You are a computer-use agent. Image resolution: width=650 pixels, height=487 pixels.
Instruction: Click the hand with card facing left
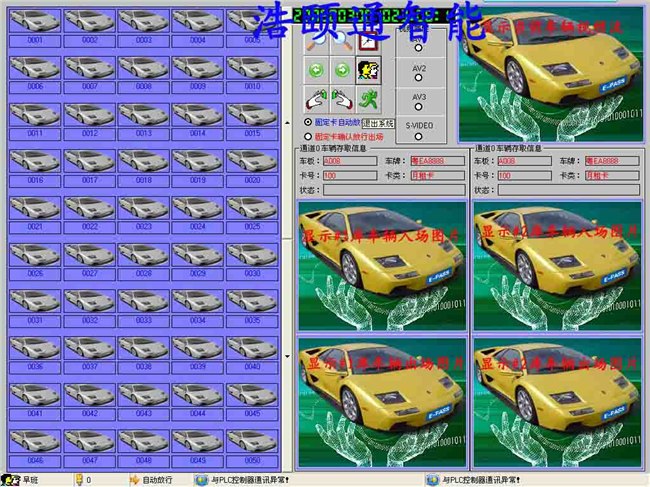point(342,99)
